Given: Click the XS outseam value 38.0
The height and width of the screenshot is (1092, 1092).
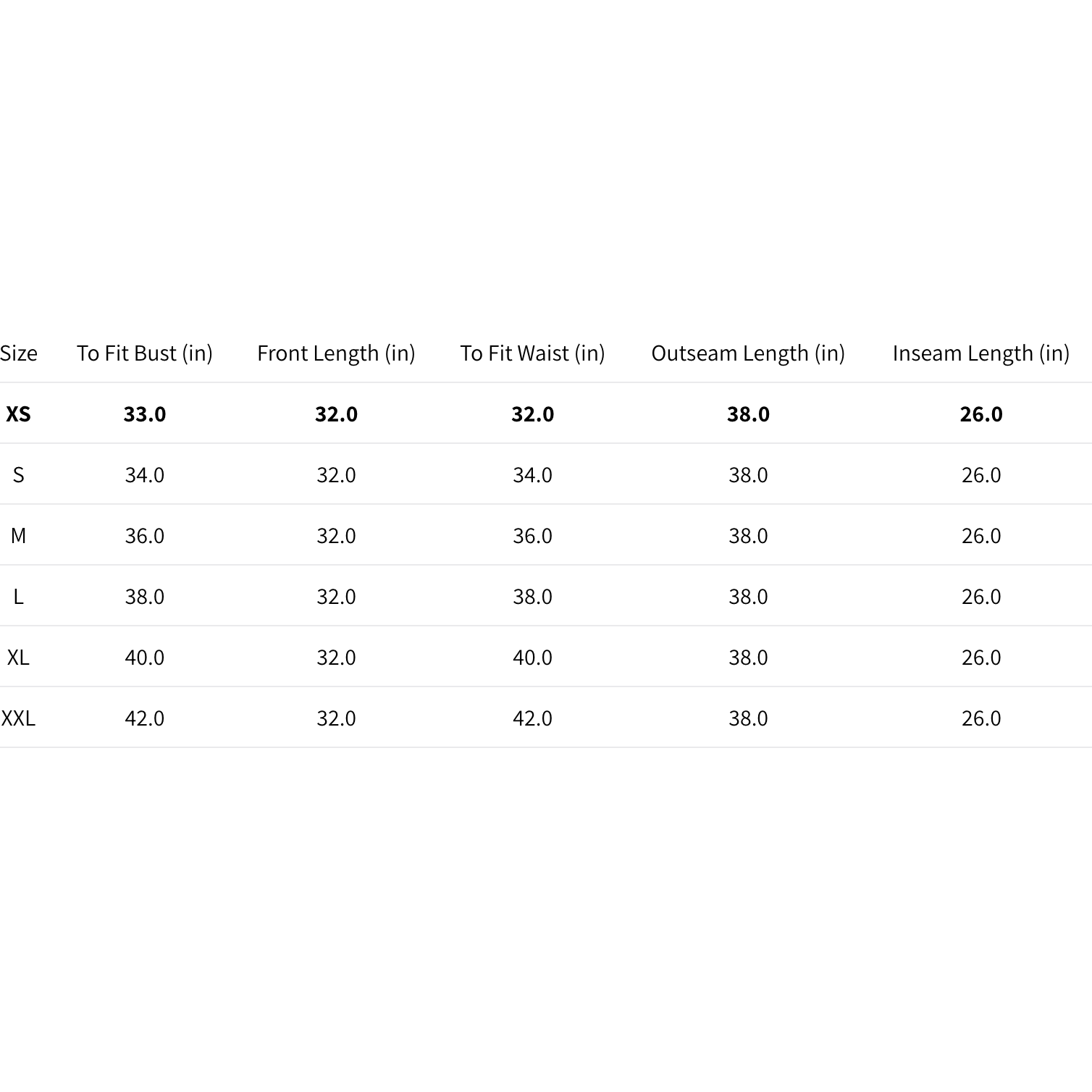Looking at the screenshot, I should (748, 414).
